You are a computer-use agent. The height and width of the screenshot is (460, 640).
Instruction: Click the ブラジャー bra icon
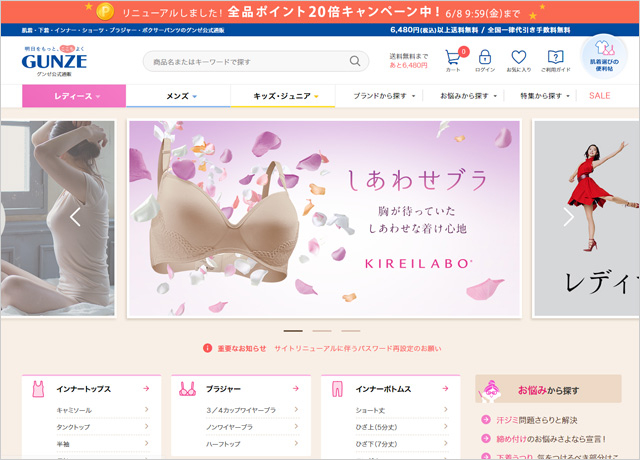(x=187, y=389)
